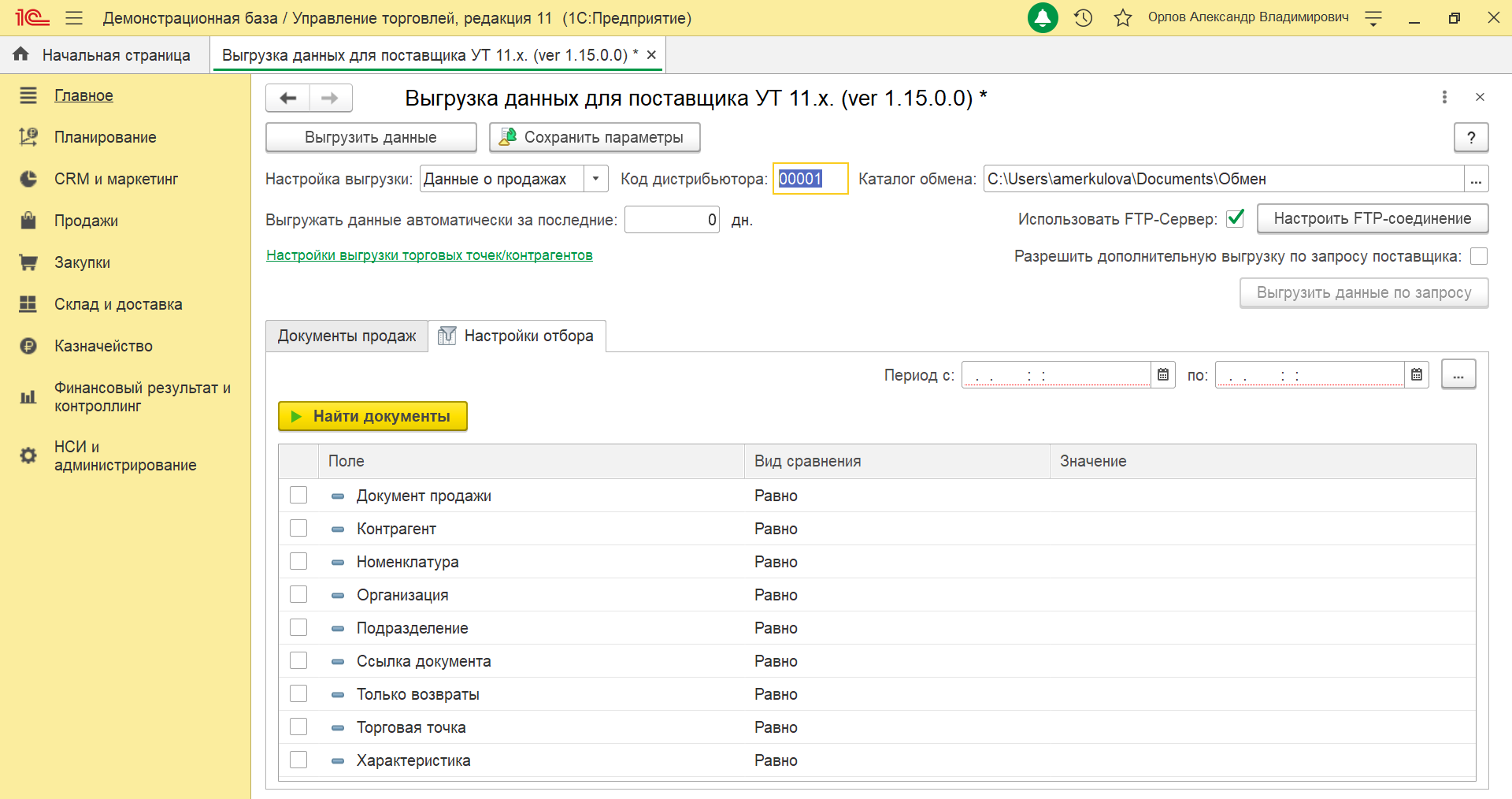The height and width of the screenshot is (799, 1512).
Task: Click period end 'по' date field
Action: coord(1310,375)
